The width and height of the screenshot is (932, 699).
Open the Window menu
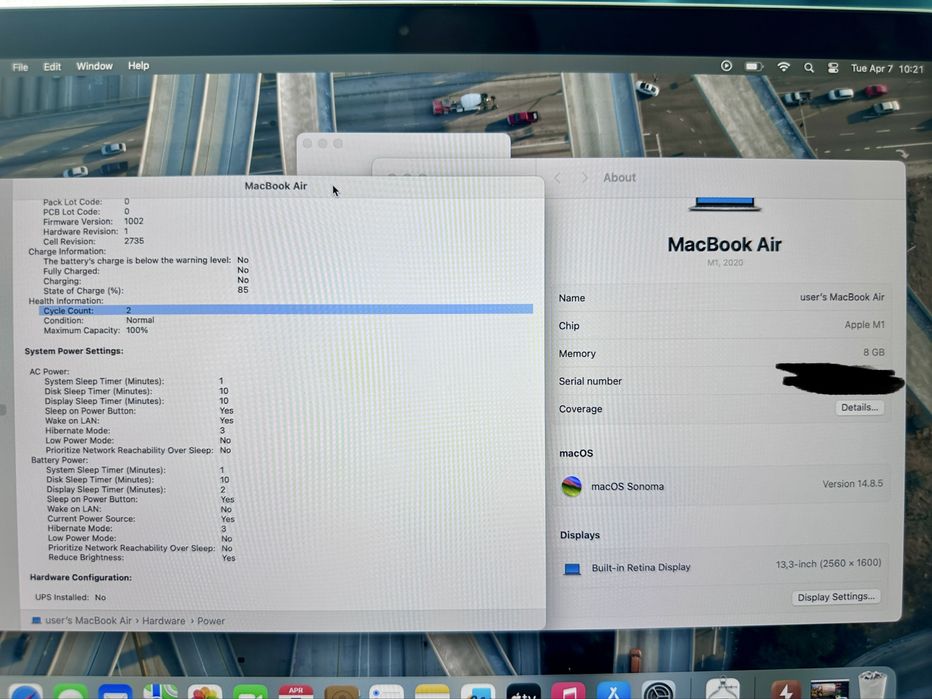coord(94,66)
